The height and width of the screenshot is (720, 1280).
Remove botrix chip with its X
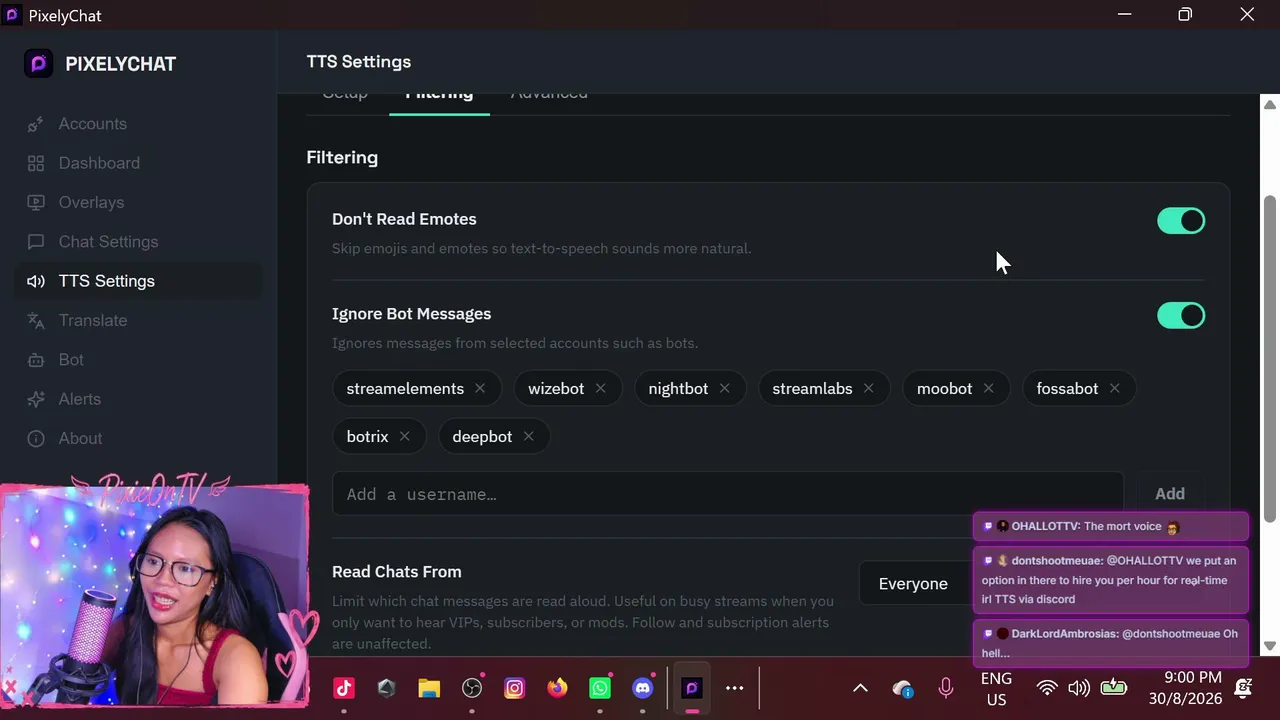coord(404,436)
